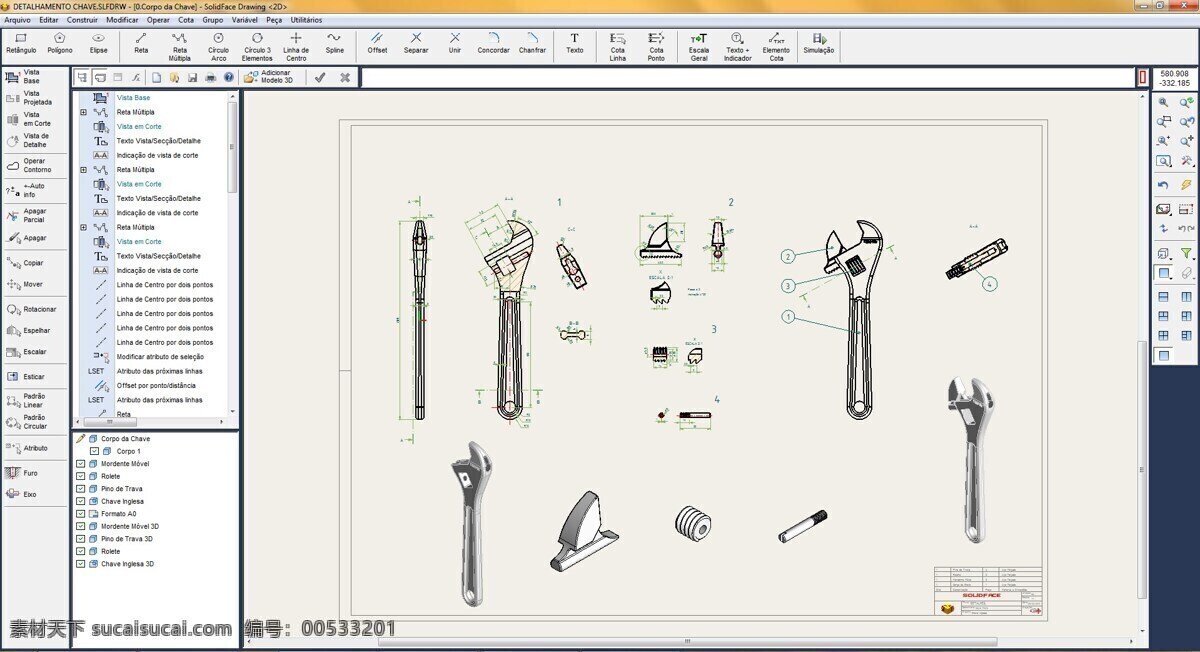Expand the first Reta Múltipla tree node

point(84,112)
